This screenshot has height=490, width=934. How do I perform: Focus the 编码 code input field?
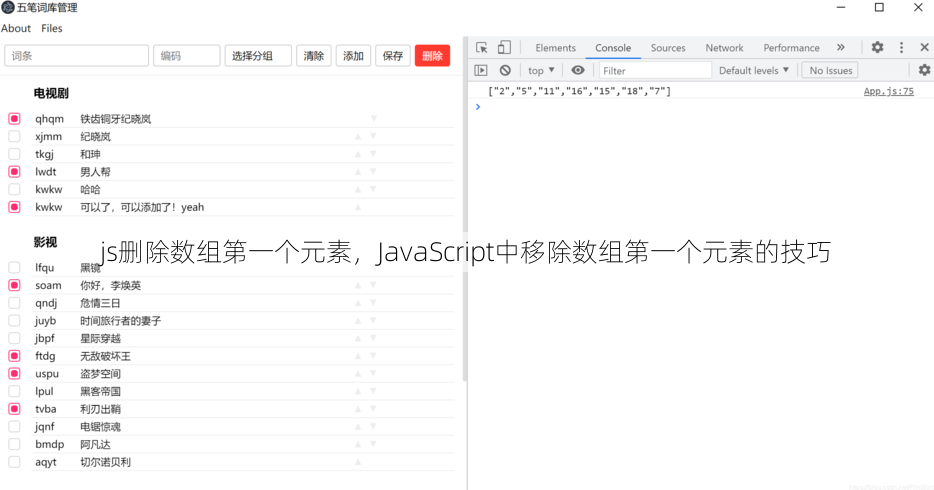[186, 56]
